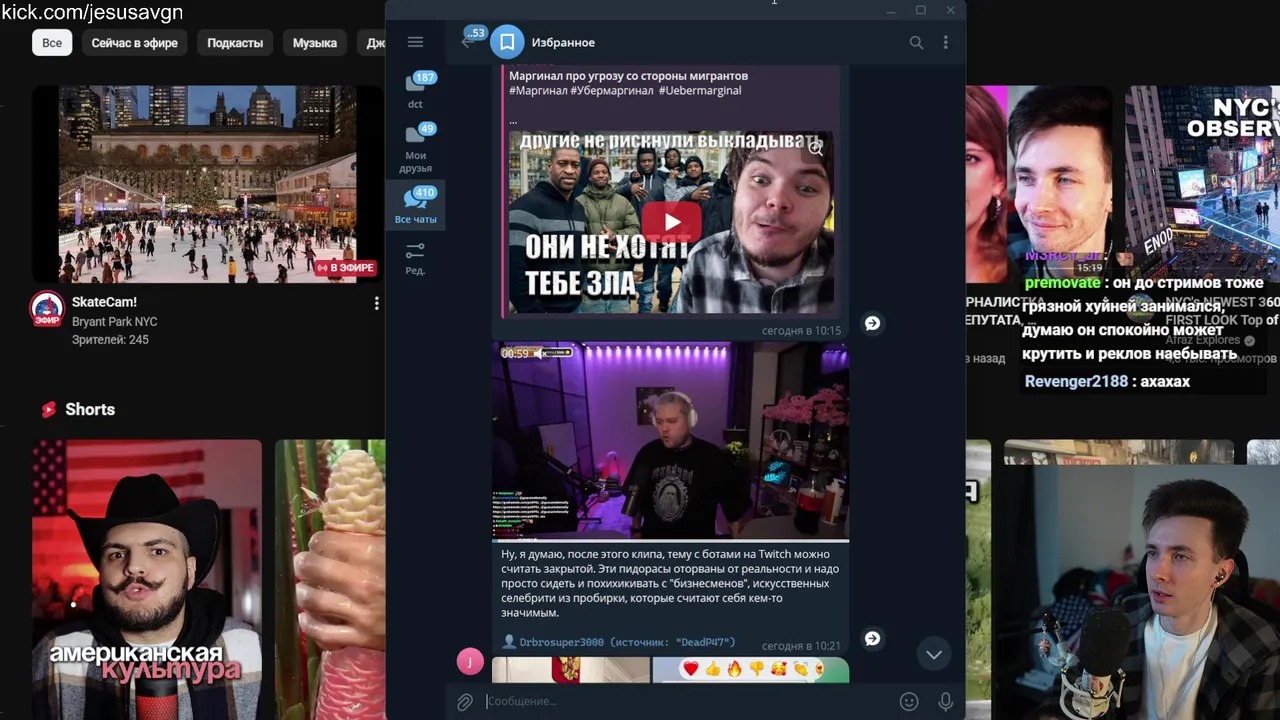Open SkateCam video three-dot options

point(376,303)
